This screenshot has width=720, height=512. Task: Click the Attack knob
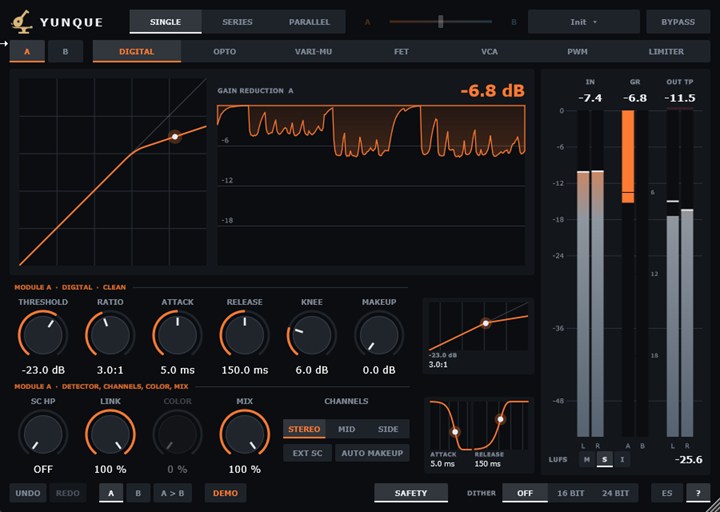tap(177, 334)
